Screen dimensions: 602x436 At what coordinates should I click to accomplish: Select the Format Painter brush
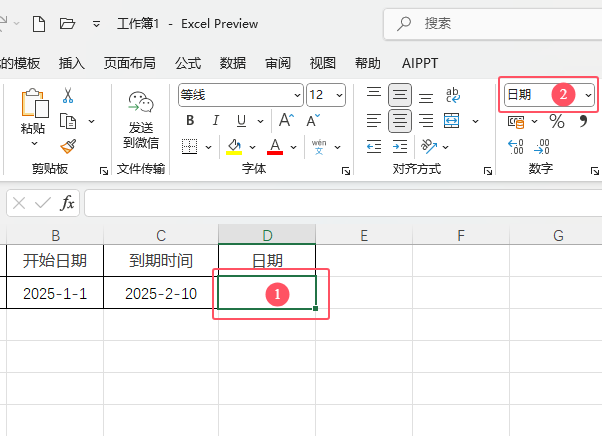pos(68,146)
